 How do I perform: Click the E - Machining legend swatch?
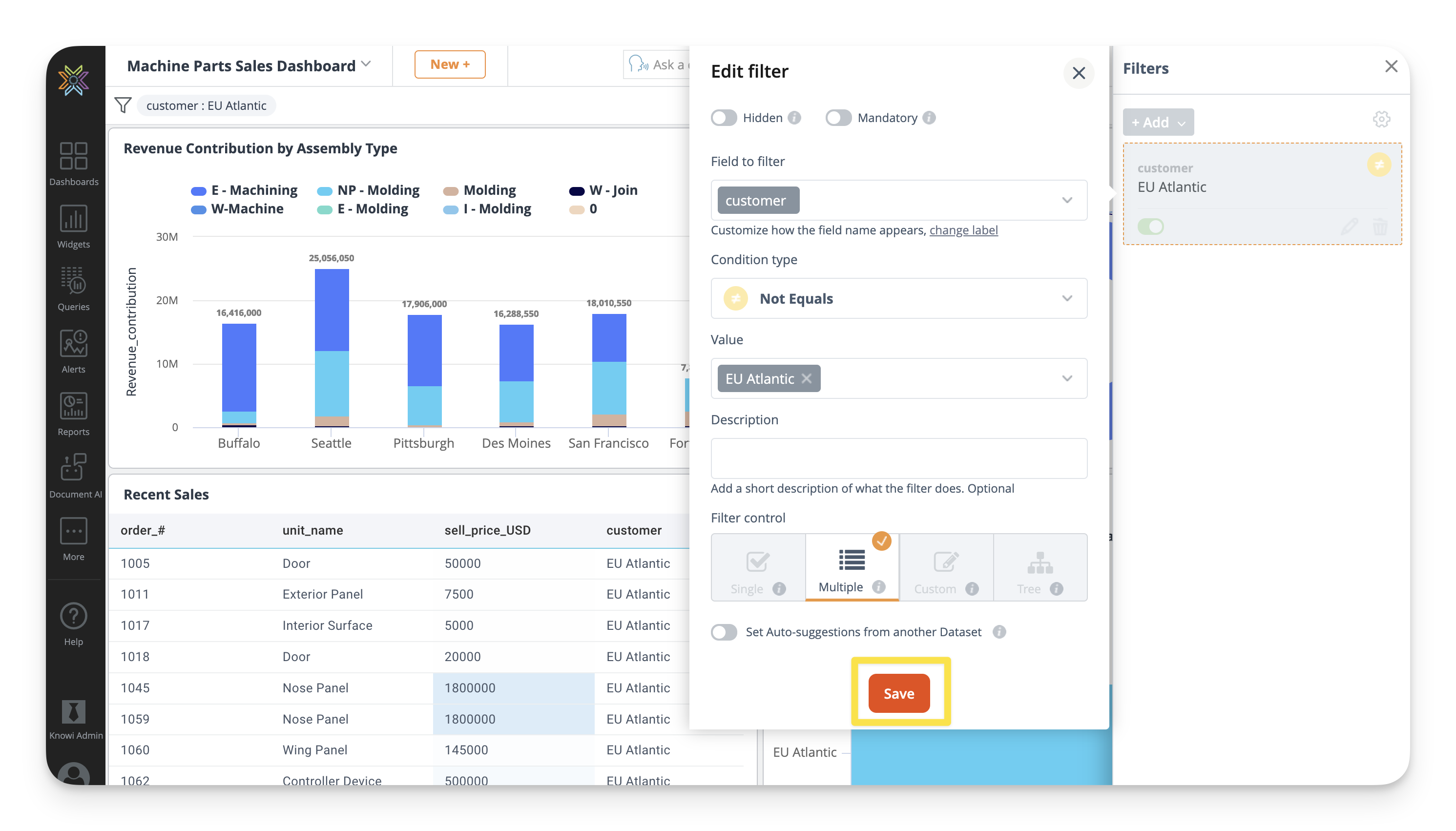[x=198, y=190]
